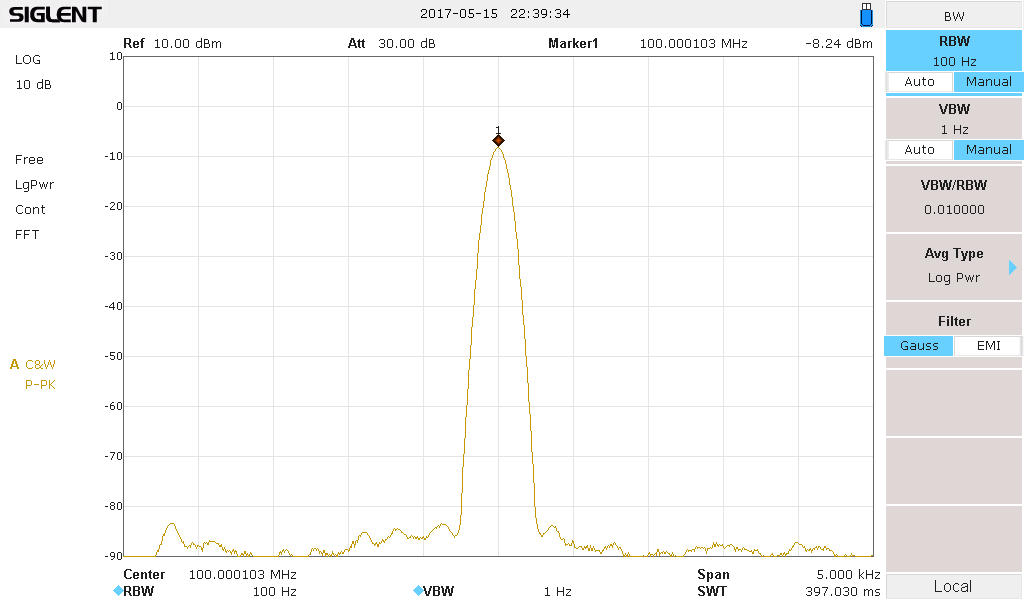
Task: Select the VBW/RBW ratio softkey
Action: click(x=953, y=197)
